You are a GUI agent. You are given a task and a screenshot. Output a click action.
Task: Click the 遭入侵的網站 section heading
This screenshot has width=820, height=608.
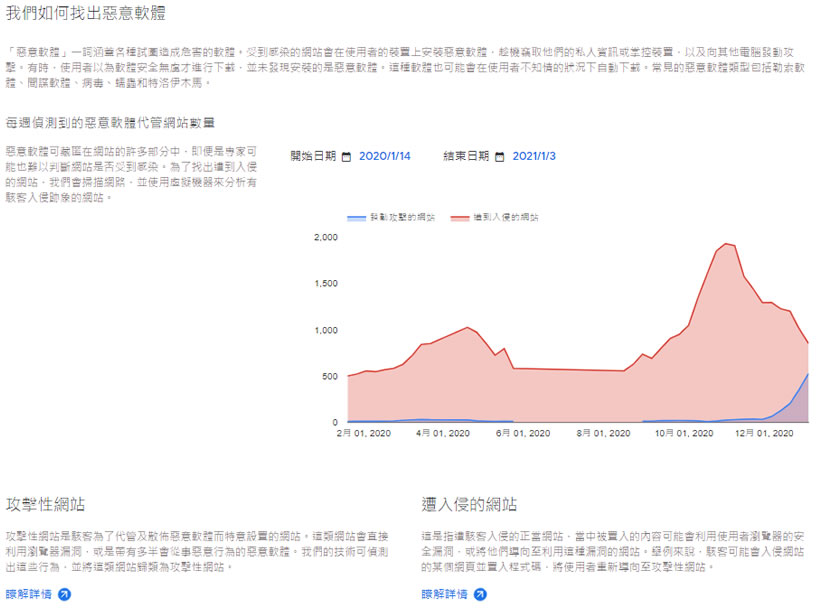(469, 504)
